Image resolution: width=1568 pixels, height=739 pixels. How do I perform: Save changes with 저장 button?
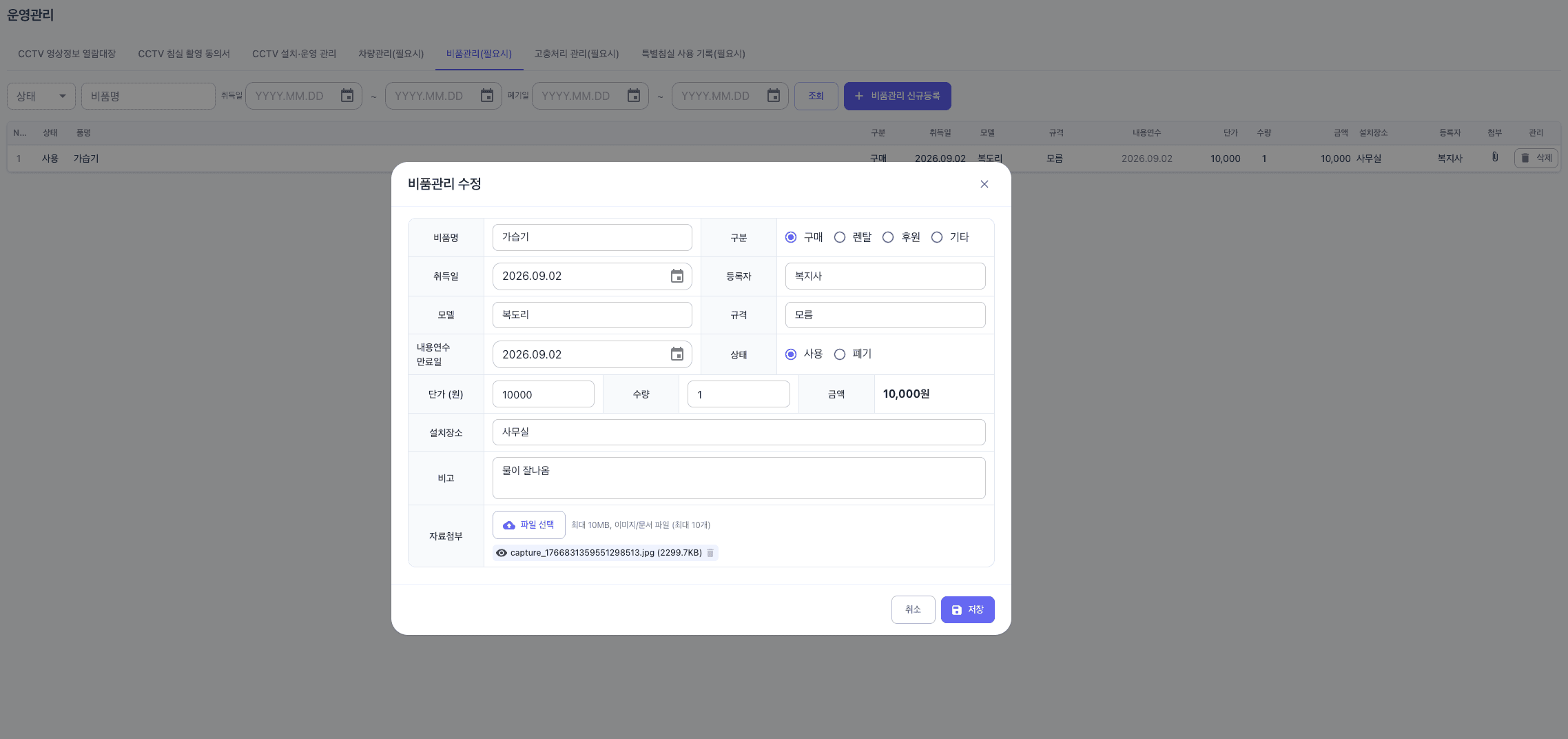click(968, 609)
